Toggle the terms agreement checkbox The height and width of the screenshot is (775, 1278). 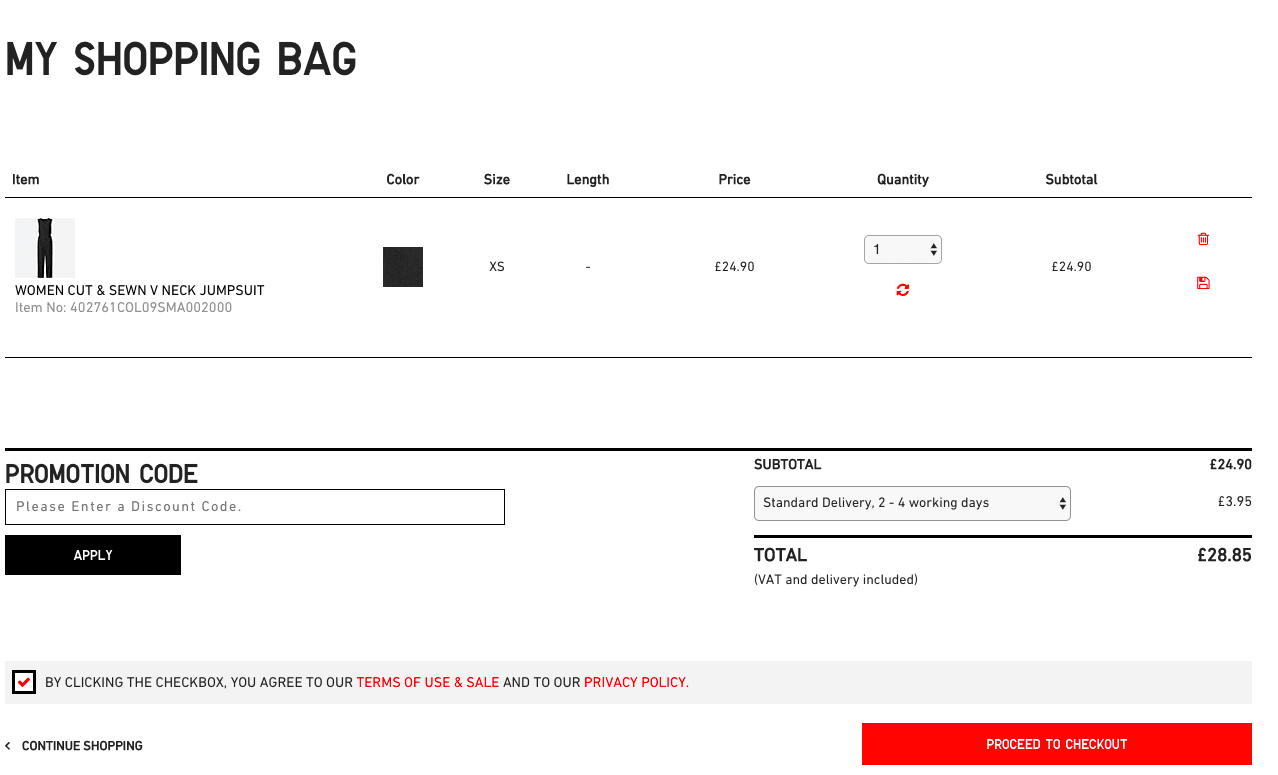coord(24,682)
